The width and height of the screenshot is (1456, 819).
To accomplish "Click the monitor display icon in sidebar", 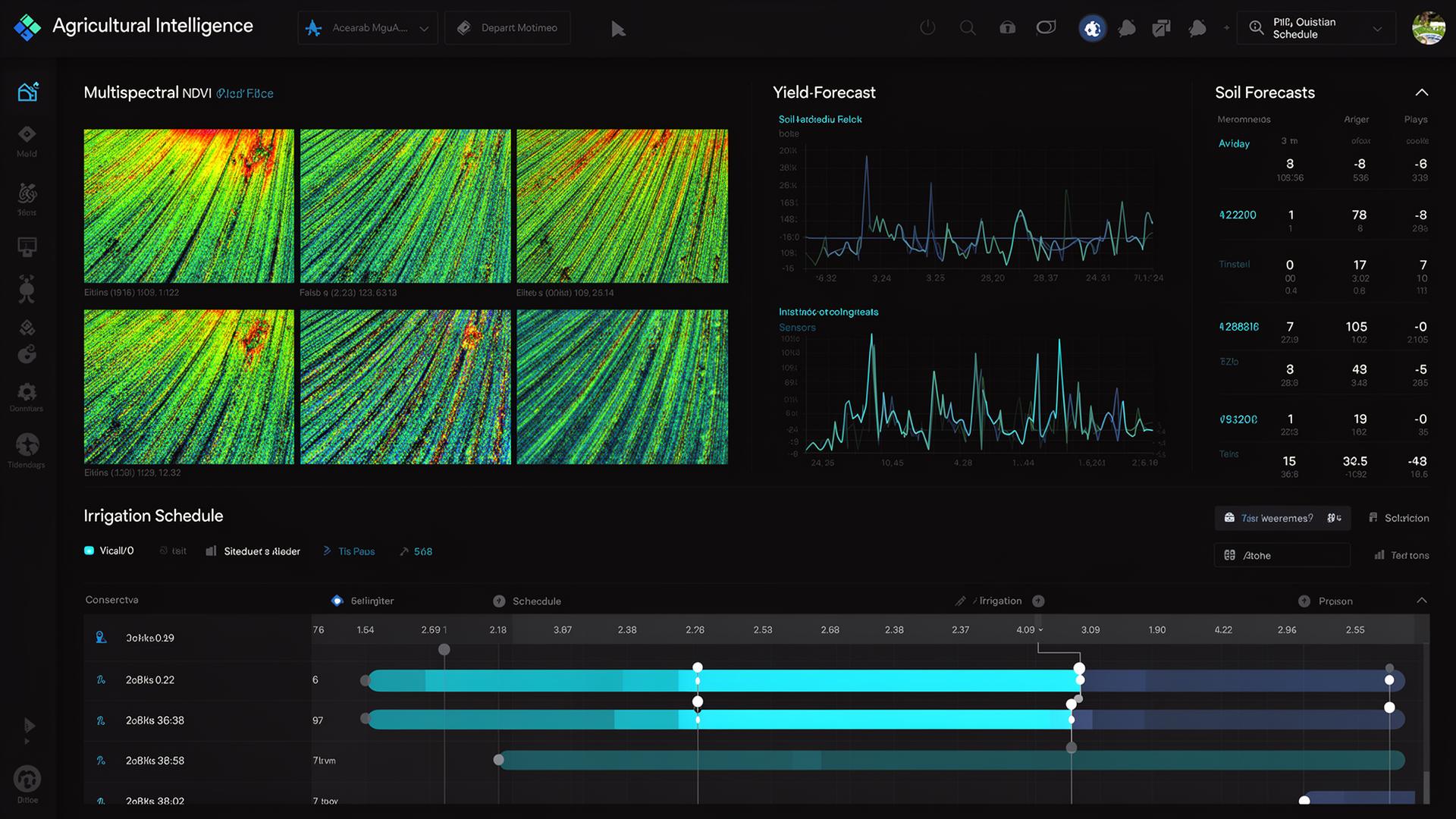I will tap(27, 246).
